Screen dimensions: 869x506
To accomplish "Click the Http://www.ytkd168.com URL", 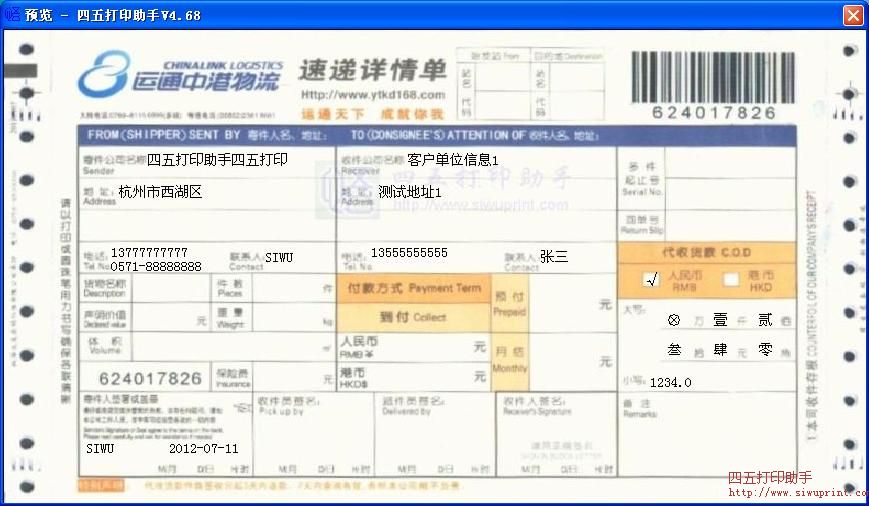I will pos(373,95).
